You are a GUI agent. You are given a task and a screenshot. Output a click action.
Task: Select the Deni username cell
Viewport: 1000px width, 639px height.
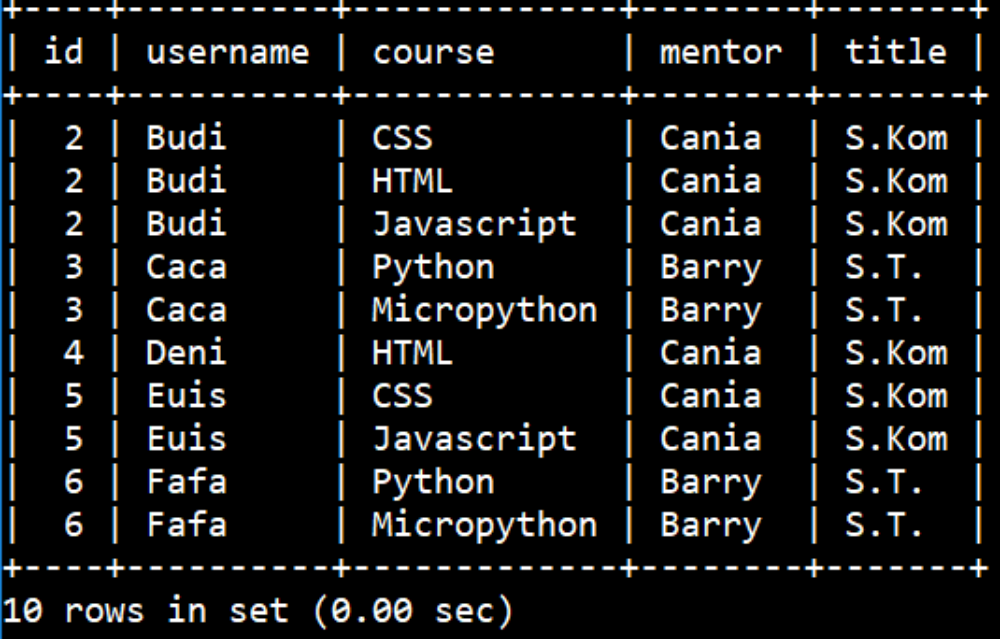tap(186, 353)
